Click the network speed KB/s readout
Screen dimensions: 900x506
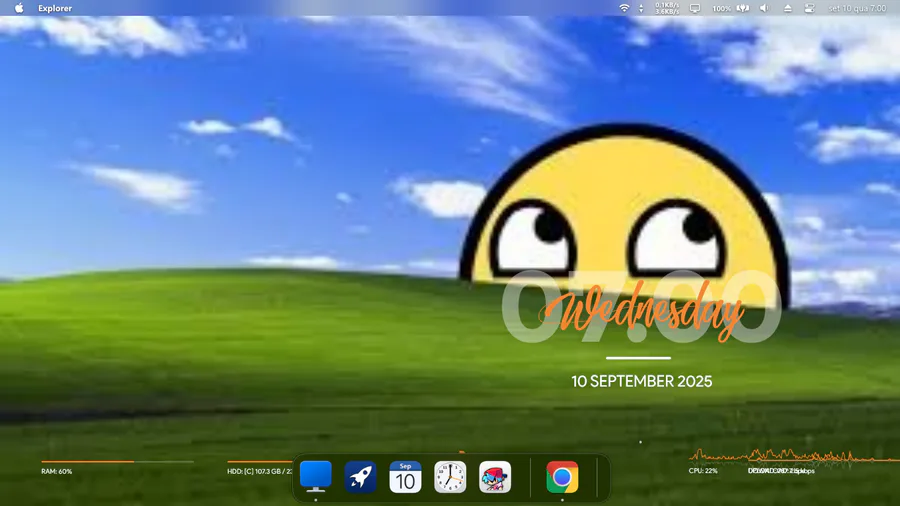(667, 8)
